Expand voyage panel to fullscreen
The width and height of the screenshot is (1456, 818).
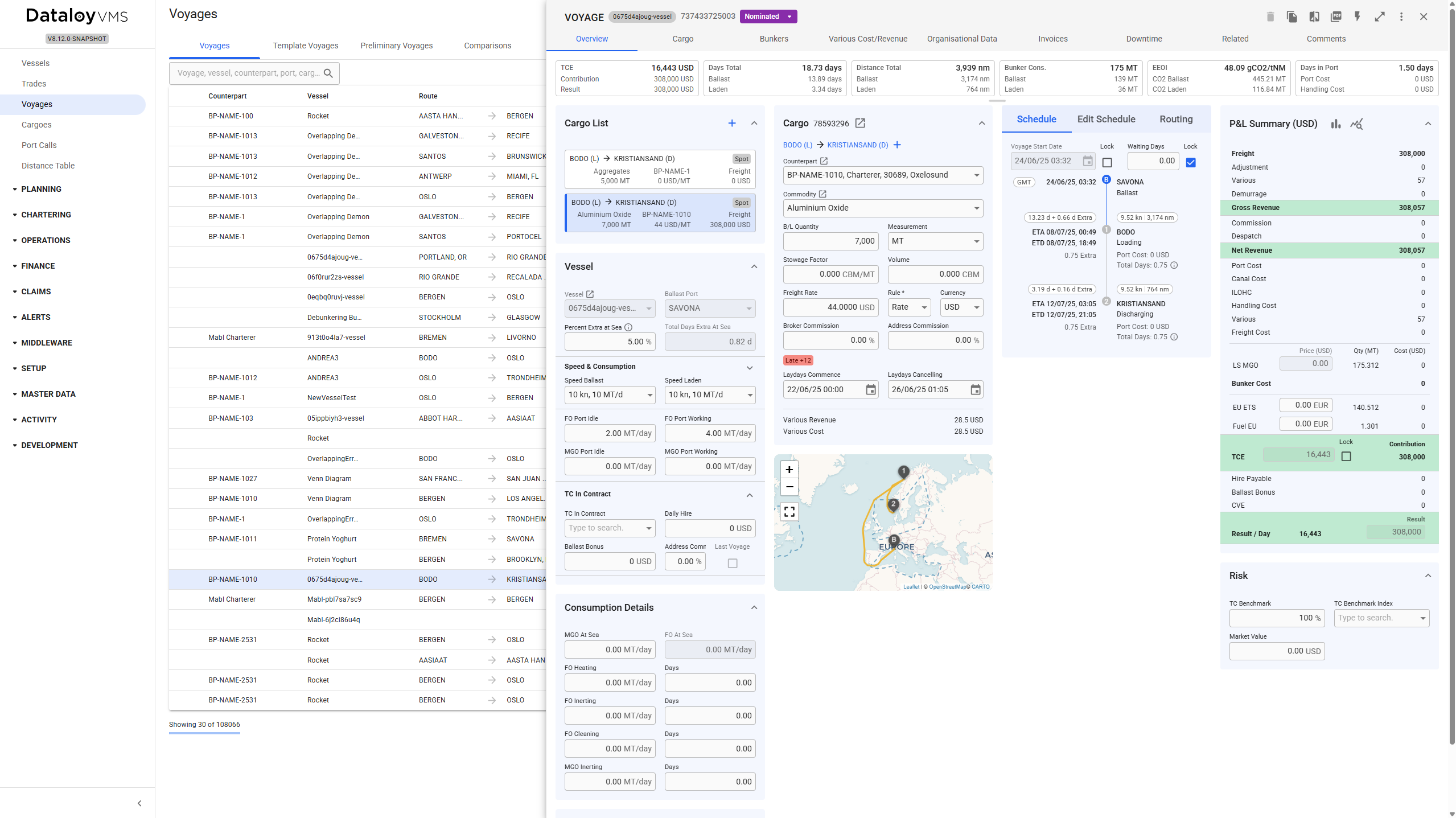pos(1380,17)
